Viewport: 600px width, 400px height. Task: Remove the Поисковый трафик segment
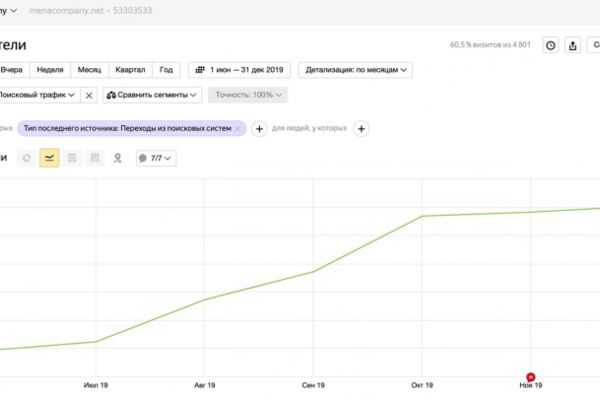click(x=89, y=95)
